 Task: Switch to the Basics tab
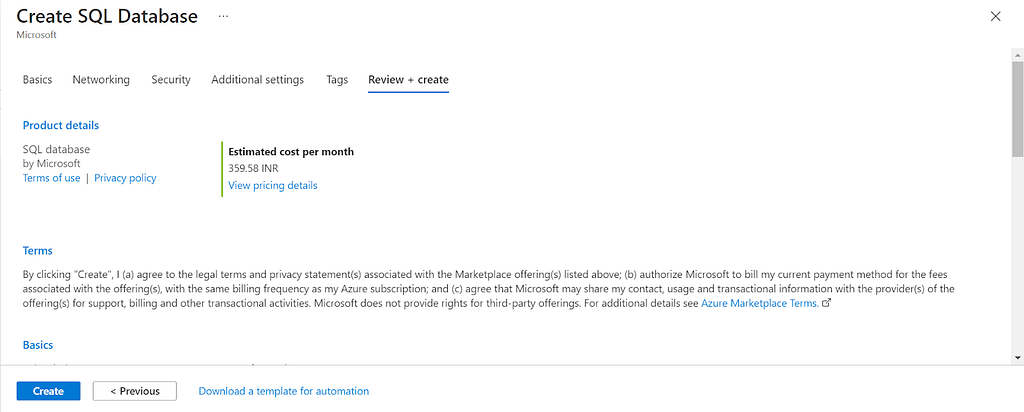tap(37, 80)
